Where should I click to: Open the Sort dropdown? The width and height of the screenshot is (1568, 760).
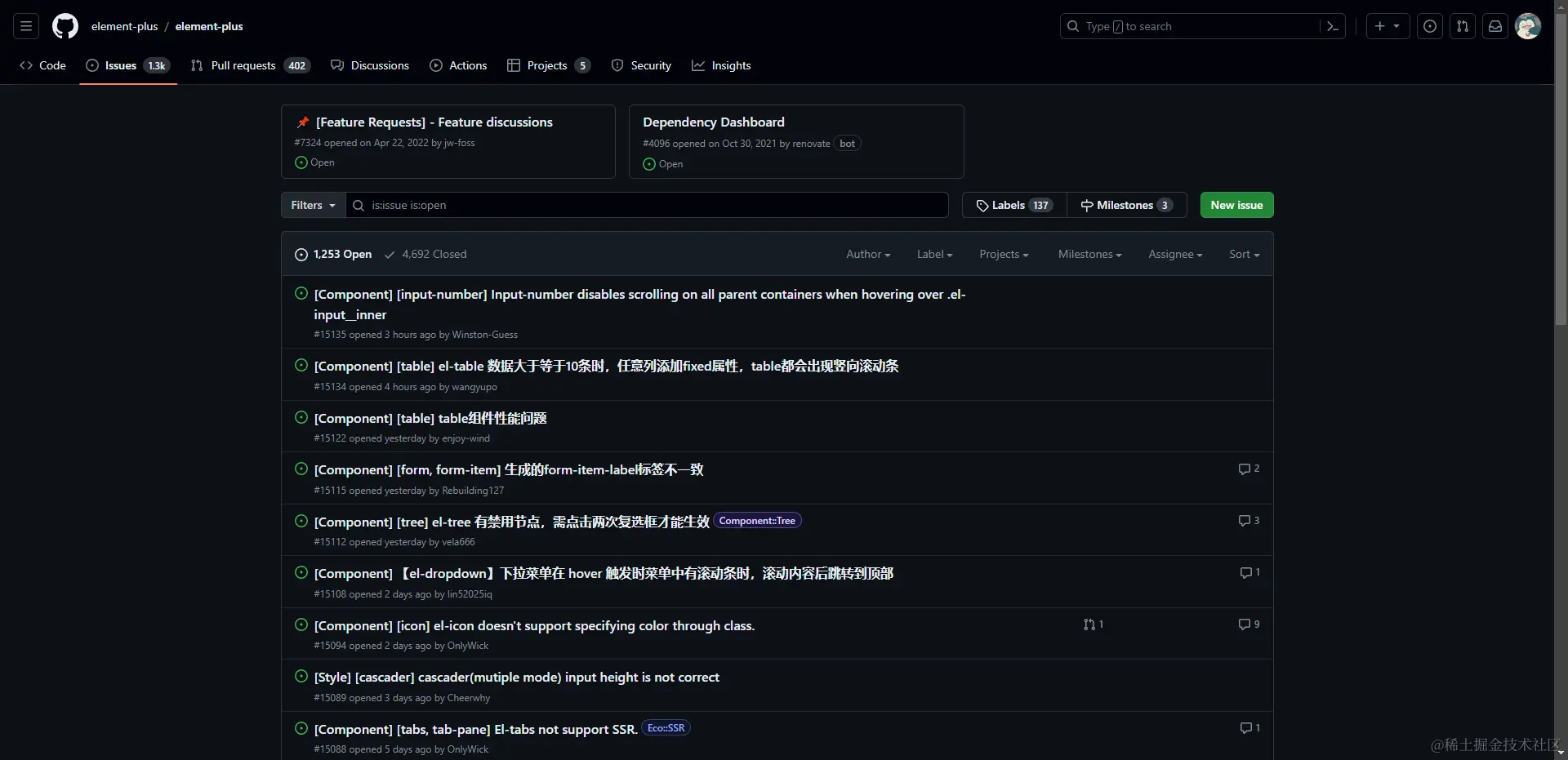[x=1244, y=255]
